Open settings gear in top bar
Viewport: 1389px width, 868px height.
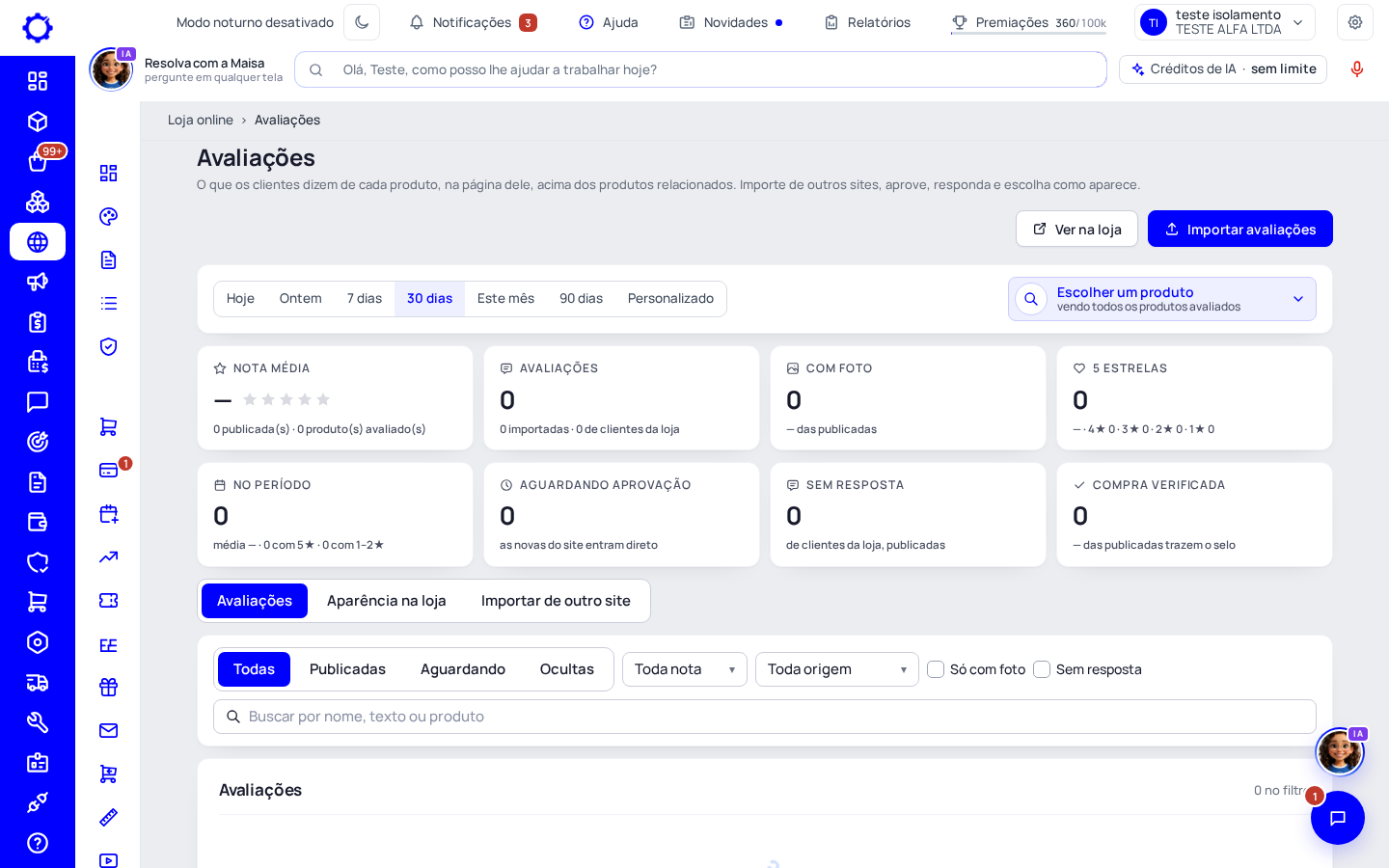1355,22
